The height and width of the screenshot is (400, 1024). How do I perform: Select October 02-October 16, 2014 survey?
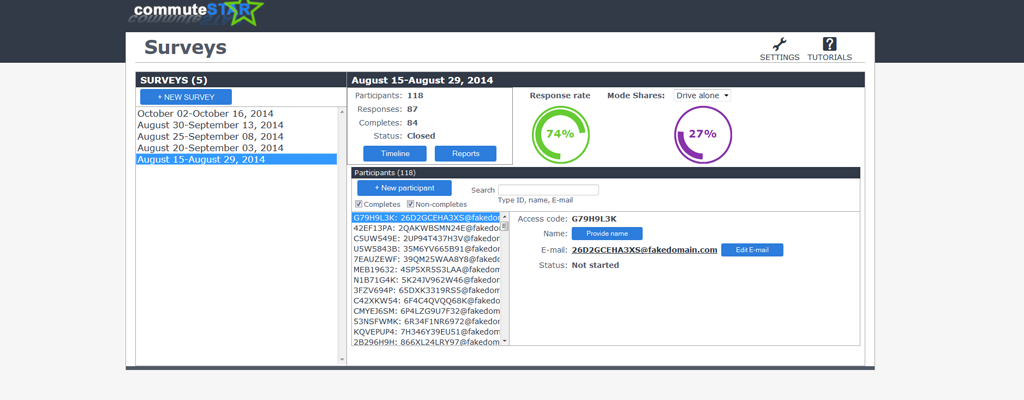click(x=205, y=114)
